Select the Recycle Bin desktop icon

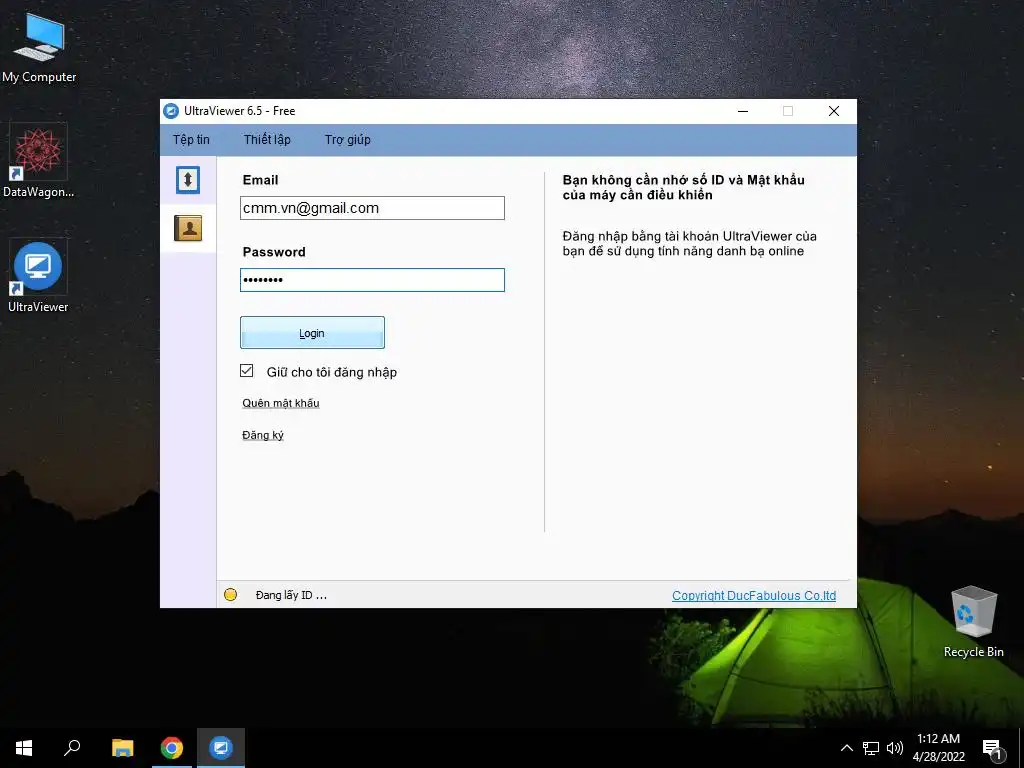(973, 622)
